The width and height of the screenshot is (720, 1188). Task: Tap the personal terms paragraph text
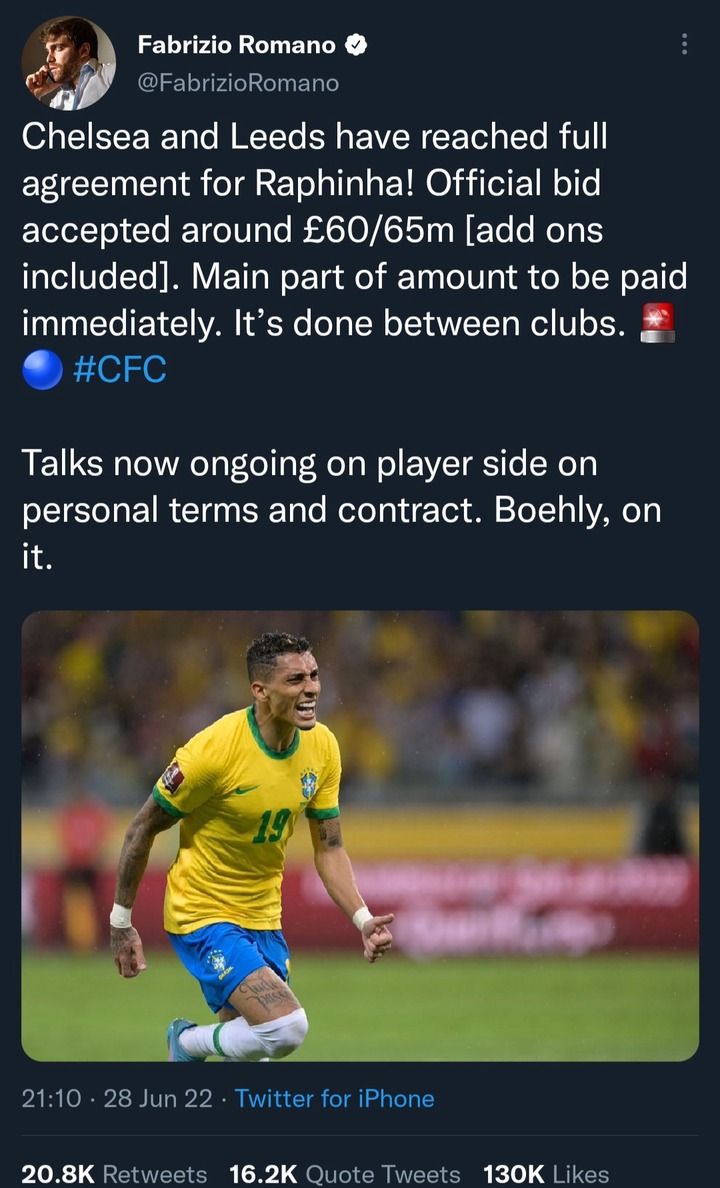click(341, 510)
